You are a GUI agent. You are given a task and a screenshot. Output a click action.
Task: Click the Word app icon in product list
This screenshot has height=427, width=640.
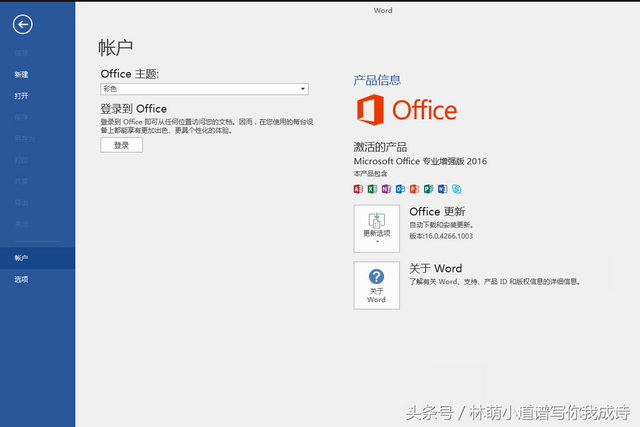pos(442,189)
